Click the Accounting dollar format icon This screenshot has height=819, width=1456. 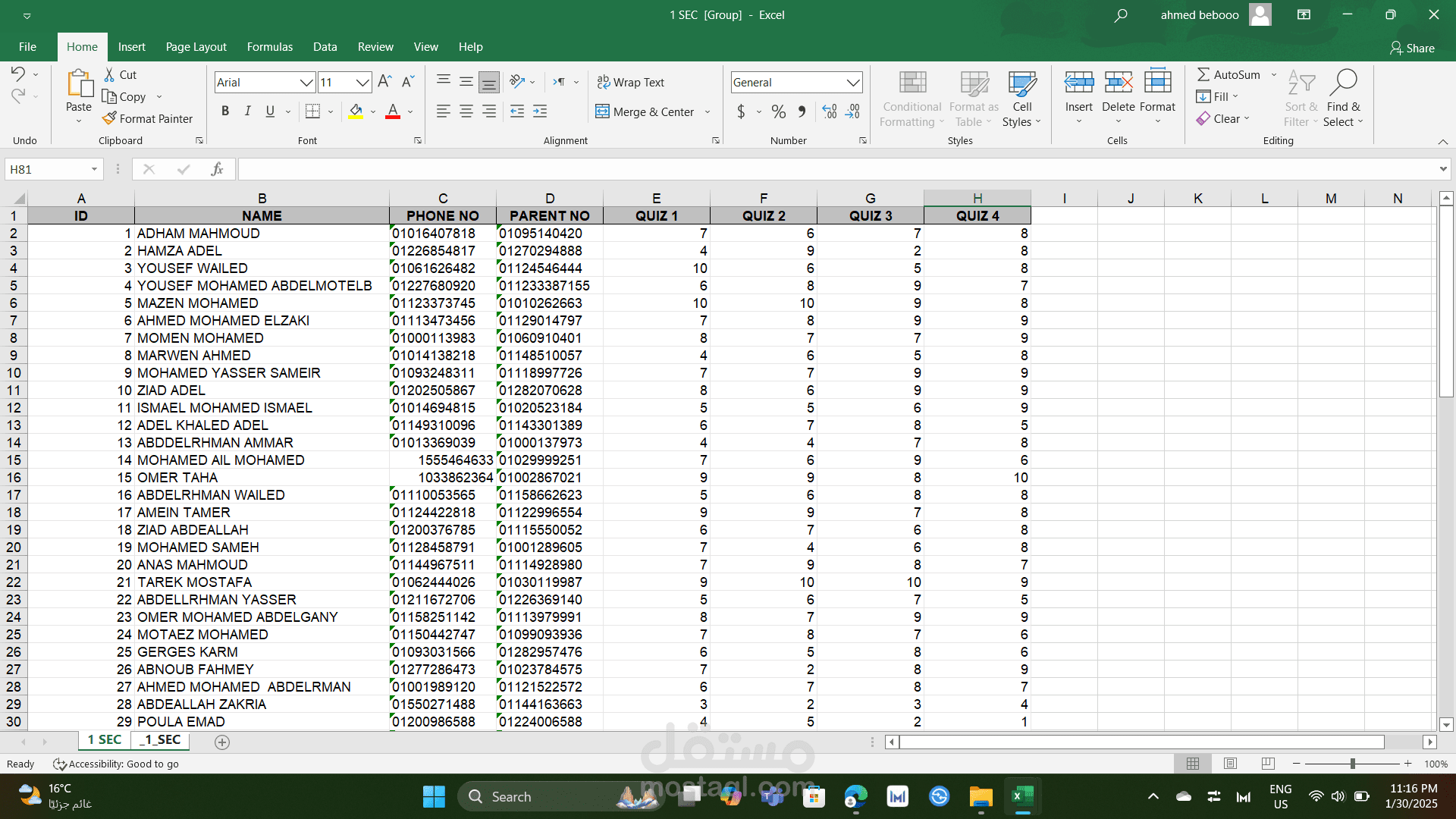741,112
